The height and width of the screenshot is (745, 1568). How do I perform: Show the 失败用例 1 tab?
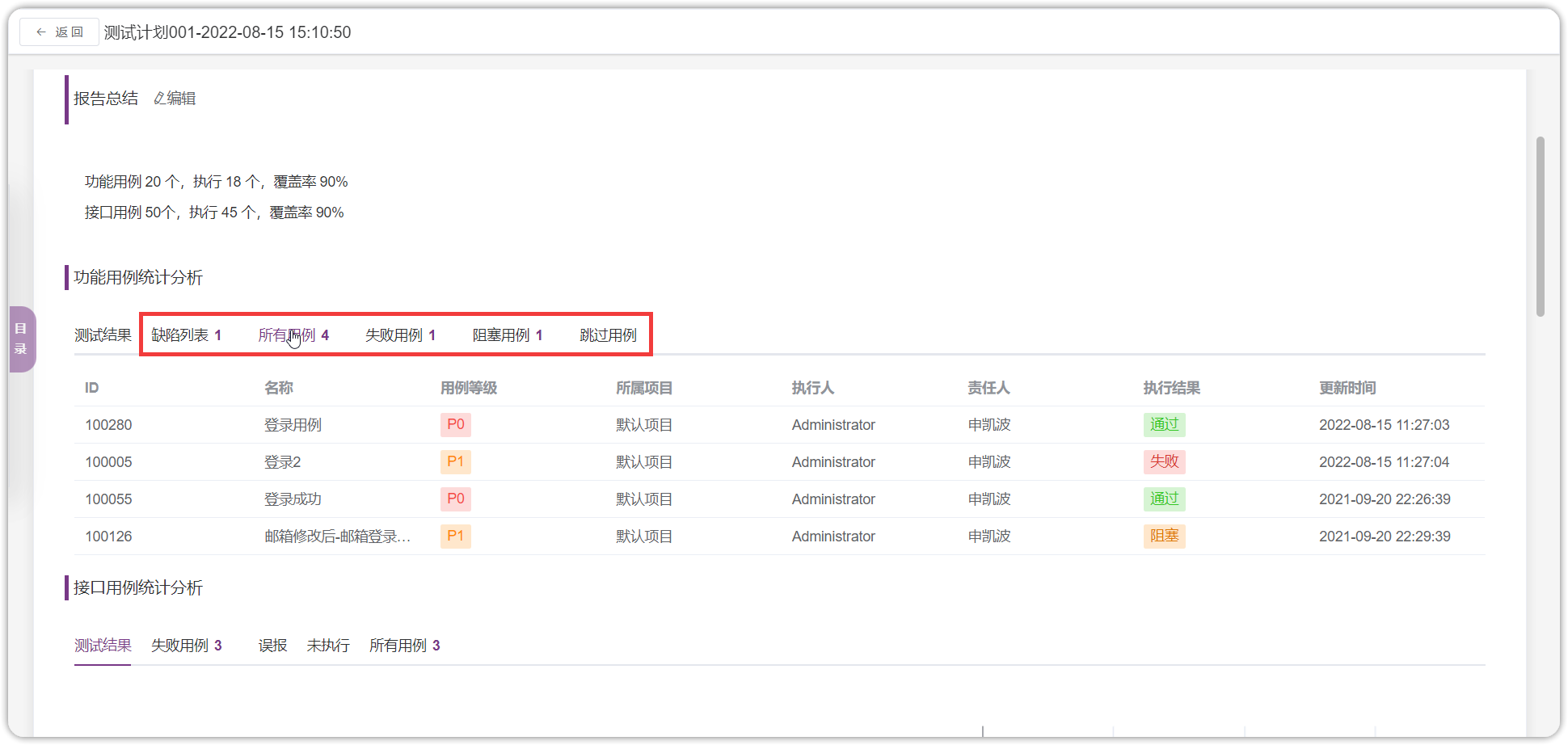401,335
